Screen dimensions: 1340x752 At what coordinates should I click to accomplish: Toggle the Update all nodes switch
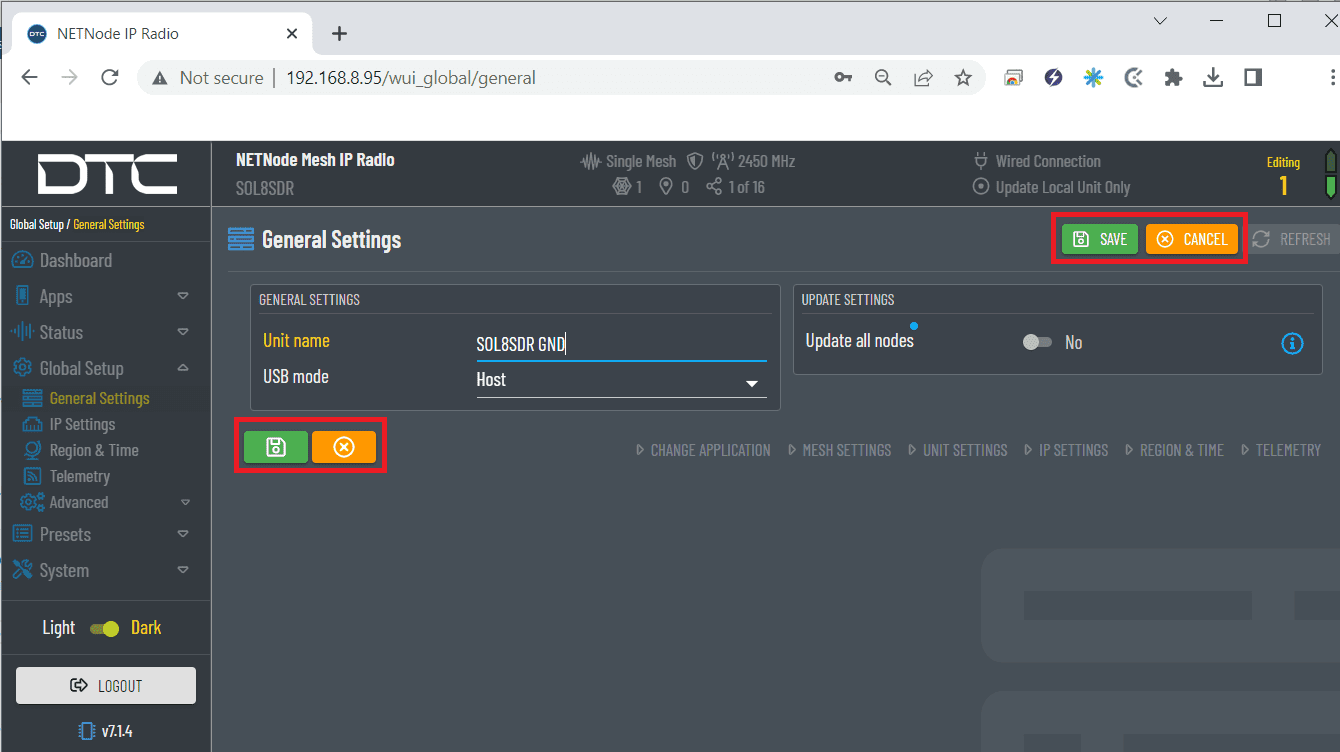pyautogui.click(x=1037, y=343)
